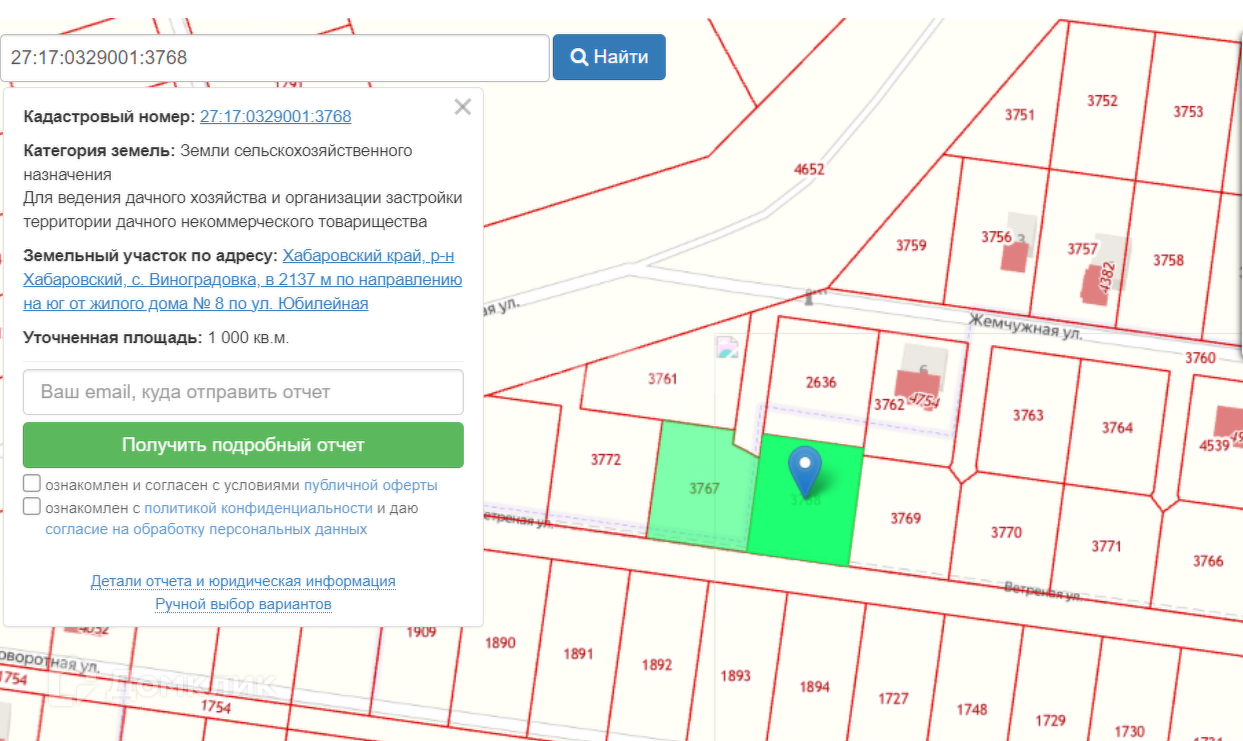Open публичной оферты link
This screenshot has height=741, width=1243.
(370, 485)
